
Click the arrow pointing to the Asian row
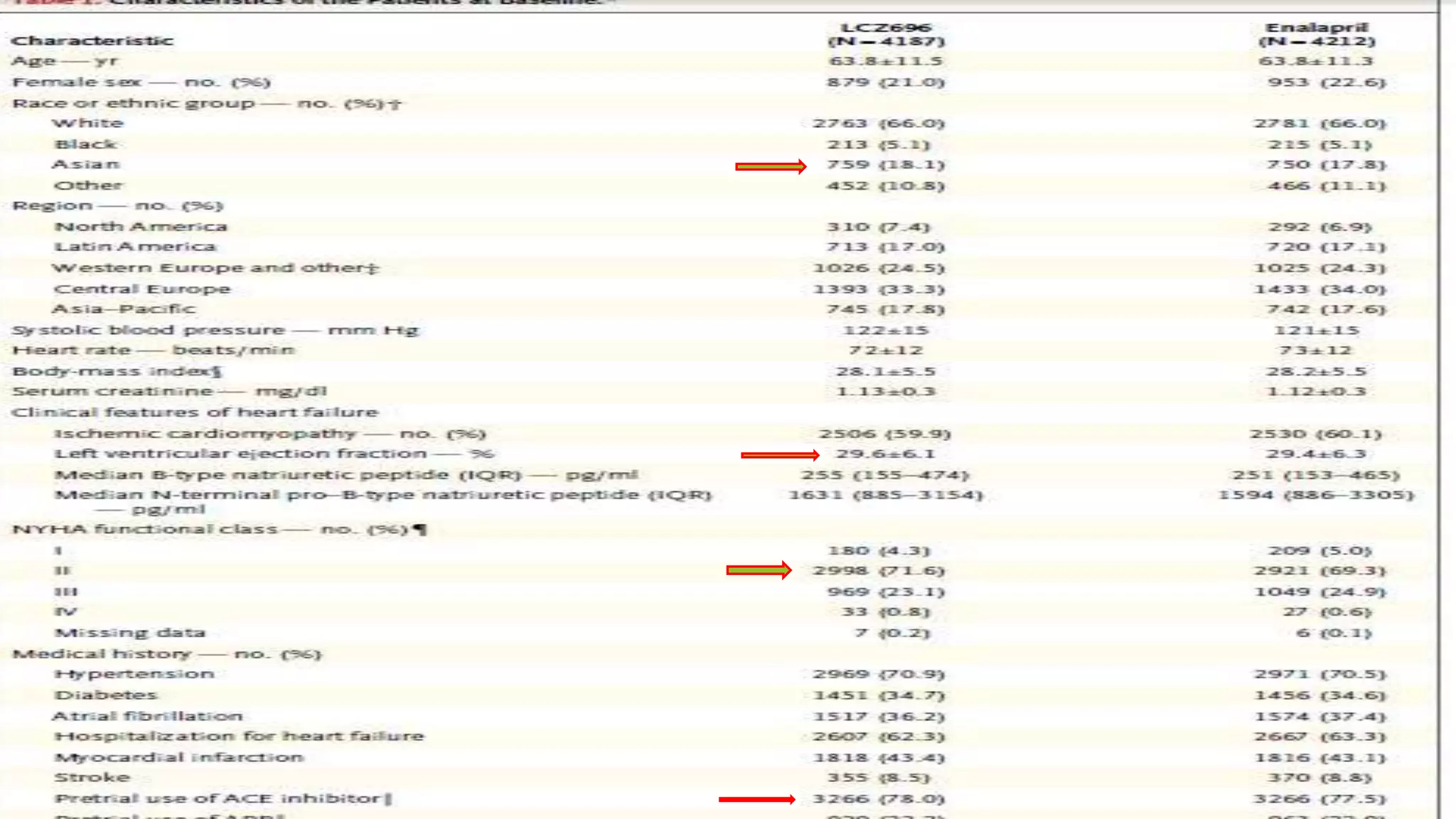point(771,166)
